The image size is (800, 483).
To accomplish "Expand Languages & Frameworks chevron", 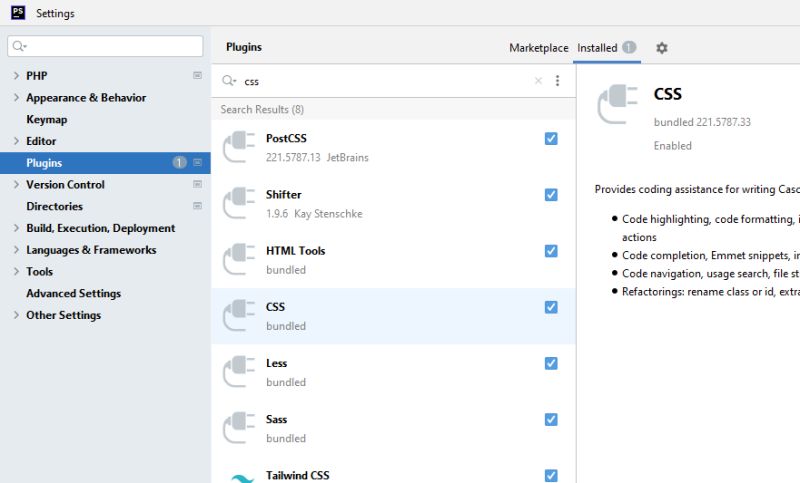I will pyautogui.click(x=16, y=249).
